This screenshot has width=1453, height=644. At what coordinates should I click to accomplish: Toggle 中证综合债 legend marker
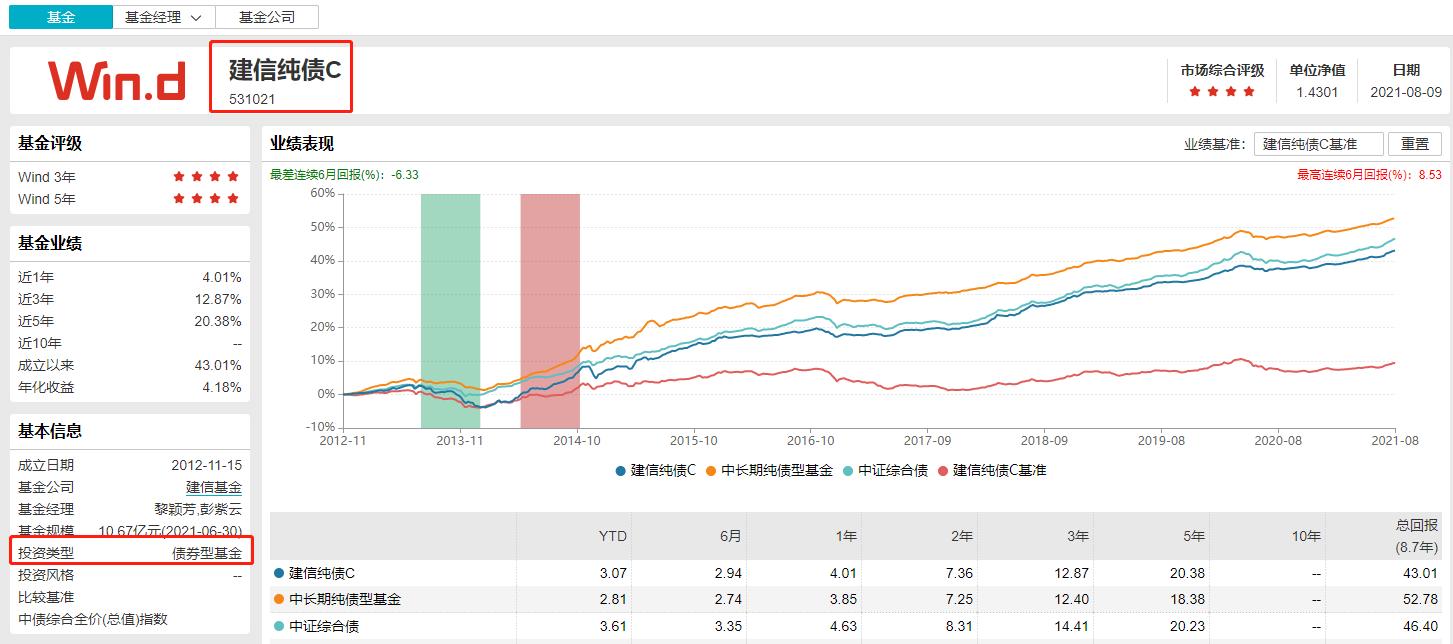[x=848, y=470]
